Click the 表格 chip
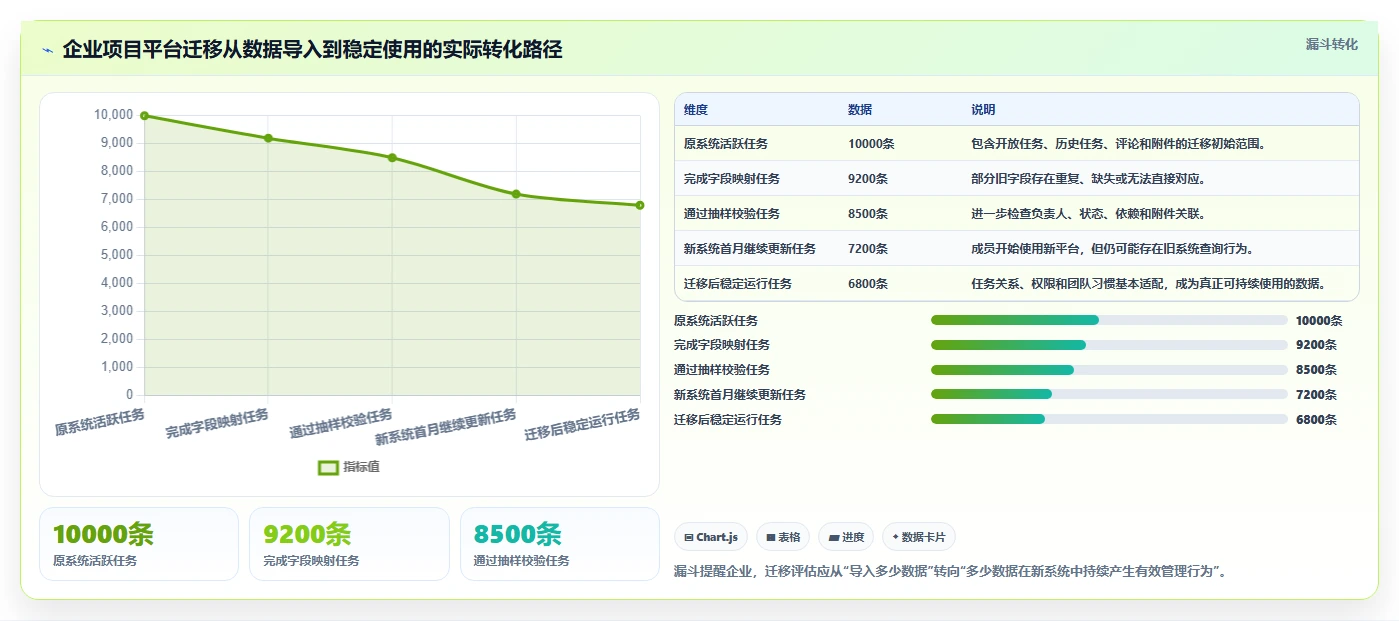Image resolution: width=1399 pixels, height=621 pixels. (783, 537)
